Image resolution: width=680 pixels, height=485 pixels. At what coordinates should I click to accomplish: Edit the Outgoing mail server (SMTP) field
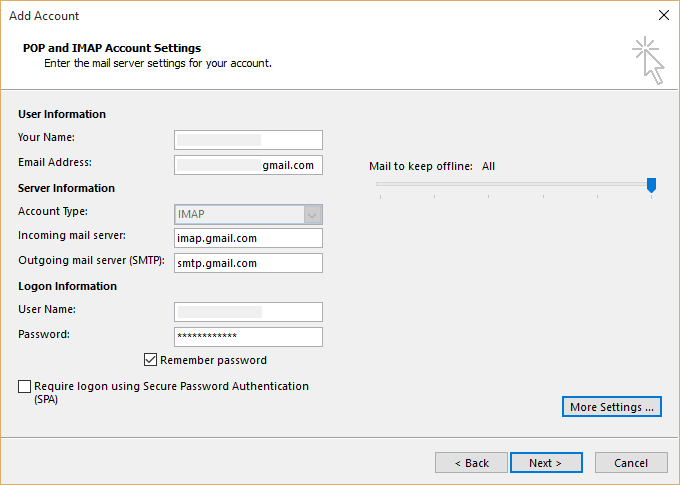pos(248,263)
